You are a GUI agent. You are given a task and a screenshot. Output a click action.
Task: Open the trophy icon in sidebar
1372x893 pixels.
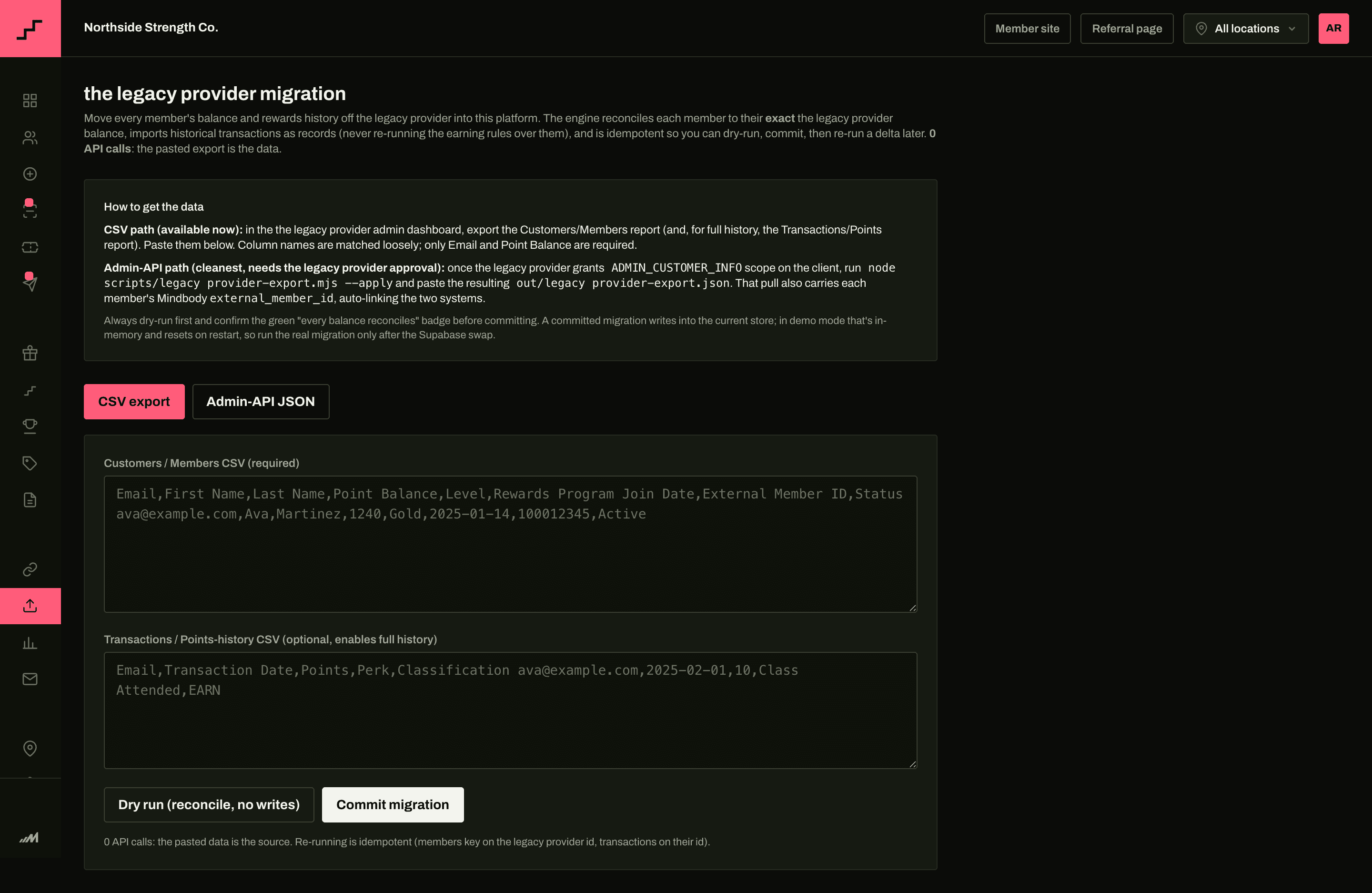point(30,426)
